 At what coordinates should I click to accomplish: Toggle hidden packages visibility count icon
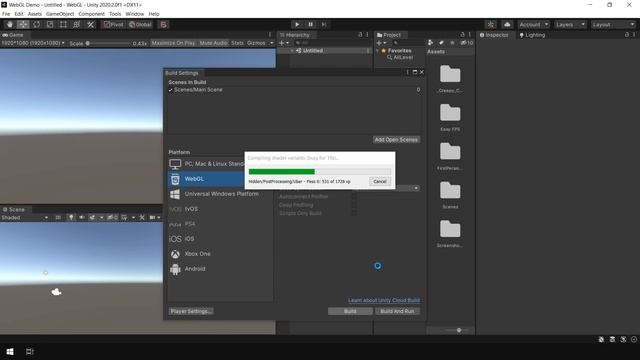click(467, 43)
